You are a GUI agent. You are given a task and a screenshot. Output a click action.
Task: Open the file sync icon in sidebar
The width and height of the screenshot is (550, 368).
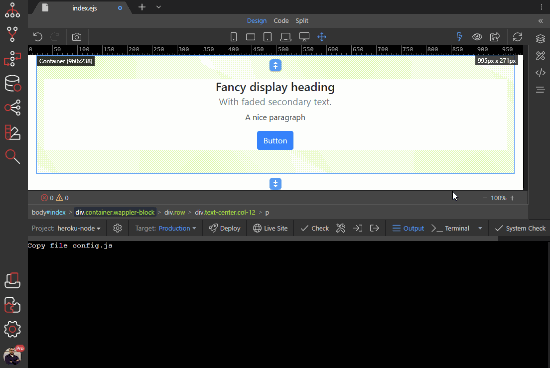pyautogui.click(x=12, y=305)
